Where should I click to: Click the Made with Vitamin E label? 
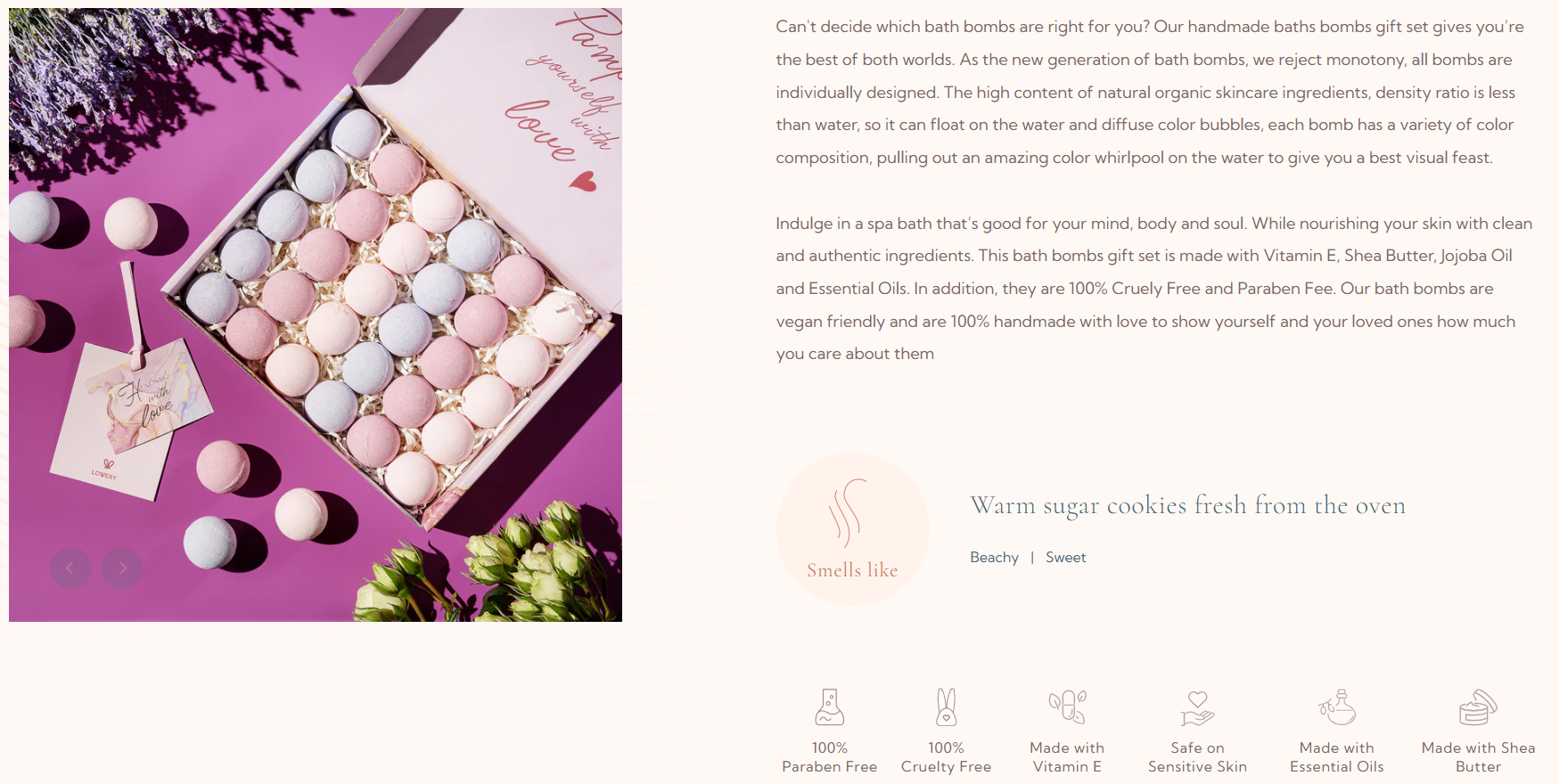pos(1067,757)
